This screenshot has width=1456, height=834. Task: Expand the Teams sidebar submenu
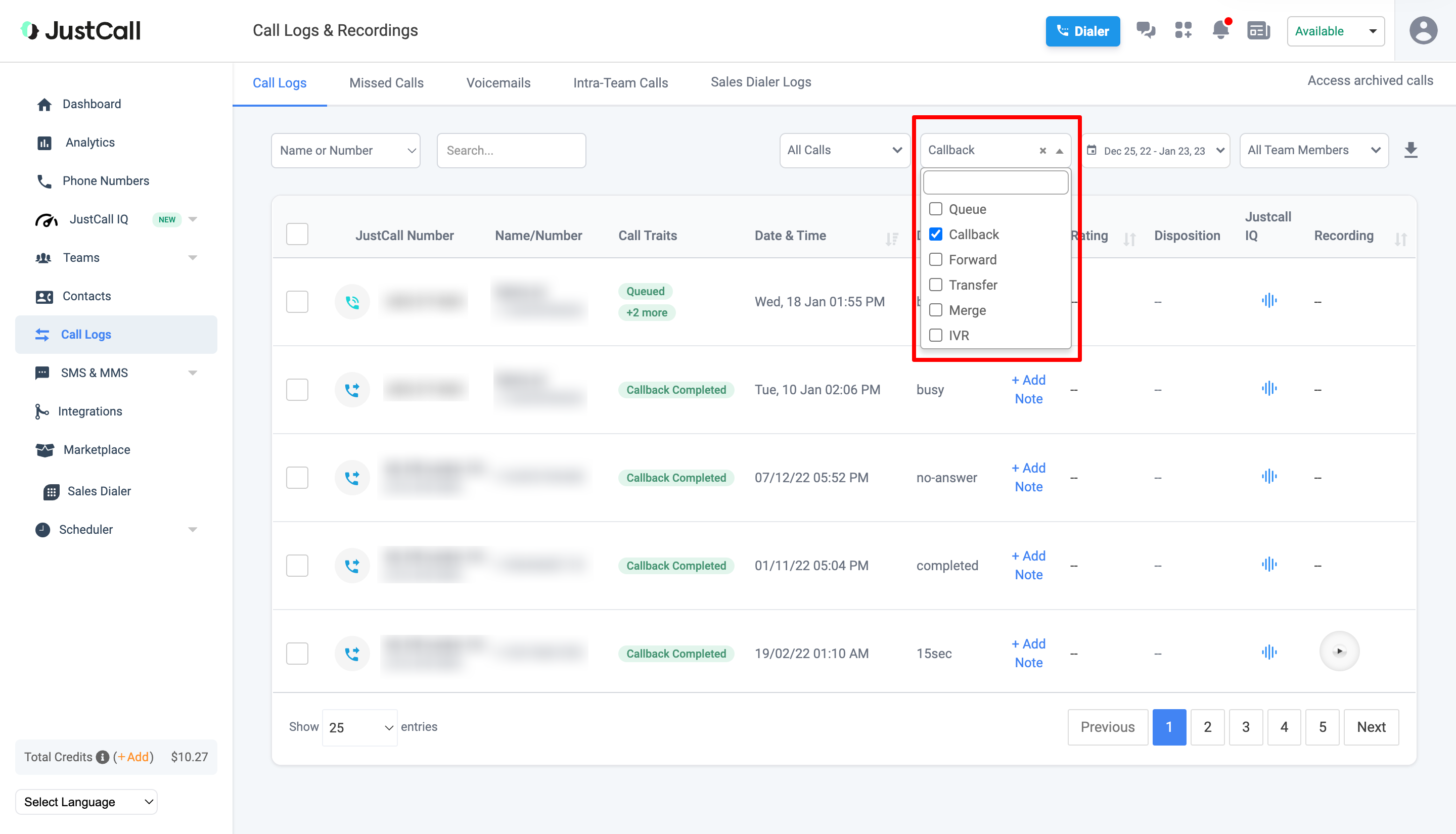[193, 258]
